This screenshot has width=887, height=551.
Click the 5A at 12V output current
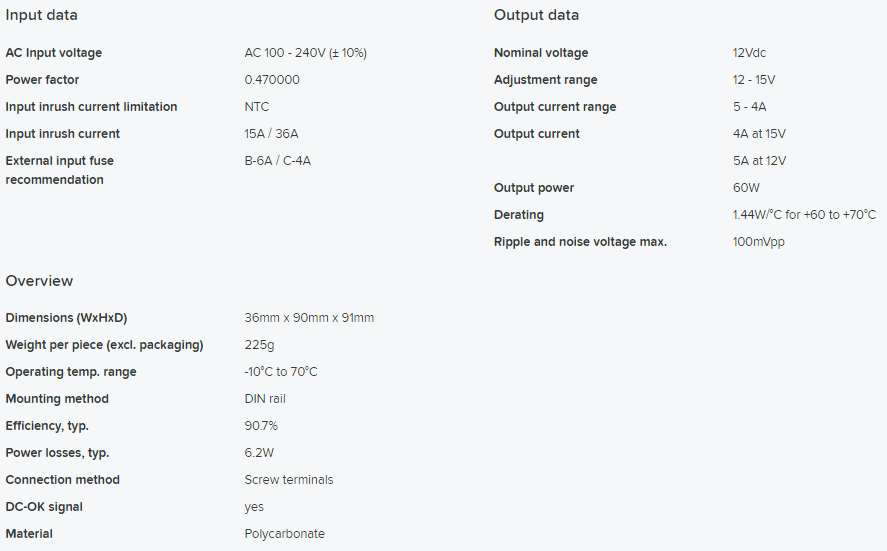759,161
